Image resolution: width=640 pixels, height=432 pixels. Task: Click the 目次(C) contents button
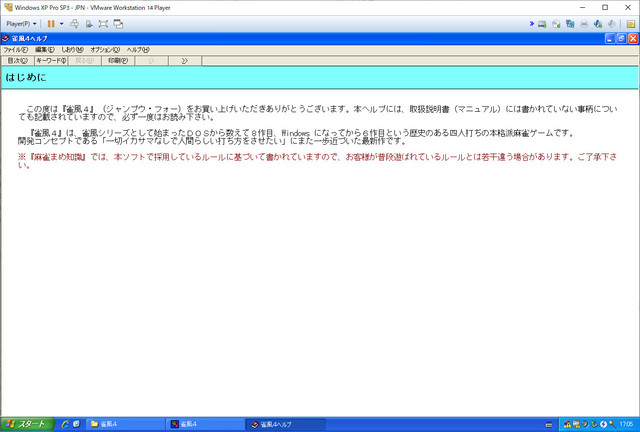18,61
